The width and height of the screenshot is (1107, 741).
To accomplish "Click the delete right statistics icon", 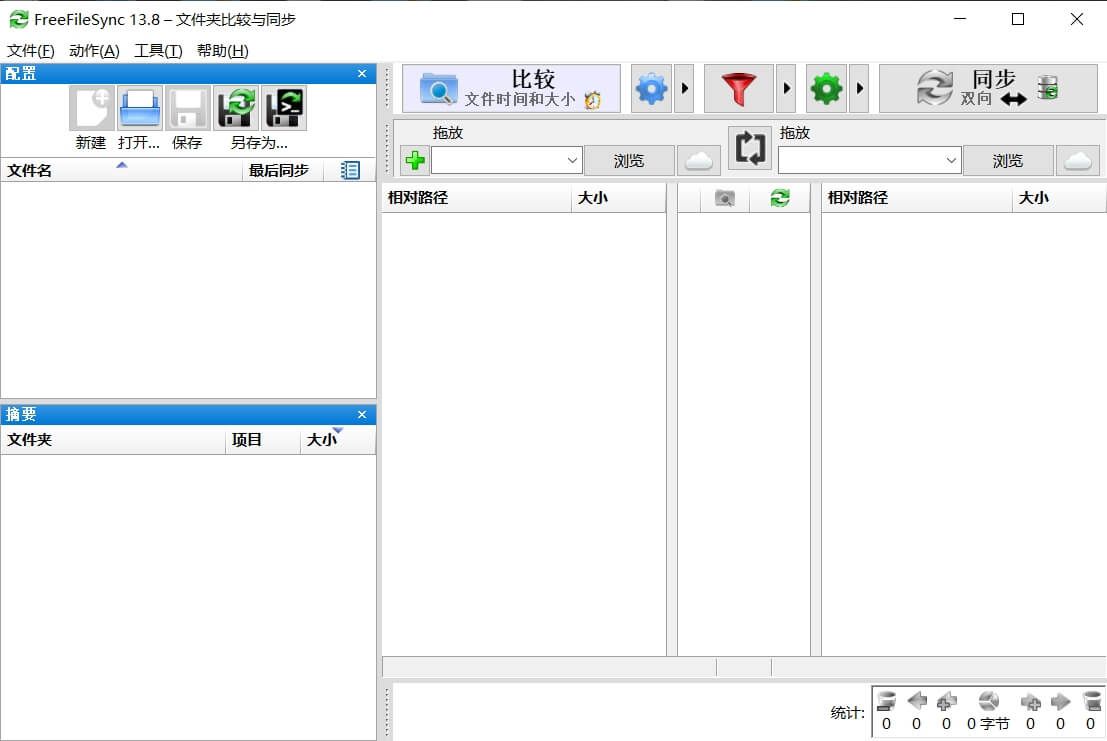I will 1091,701.
